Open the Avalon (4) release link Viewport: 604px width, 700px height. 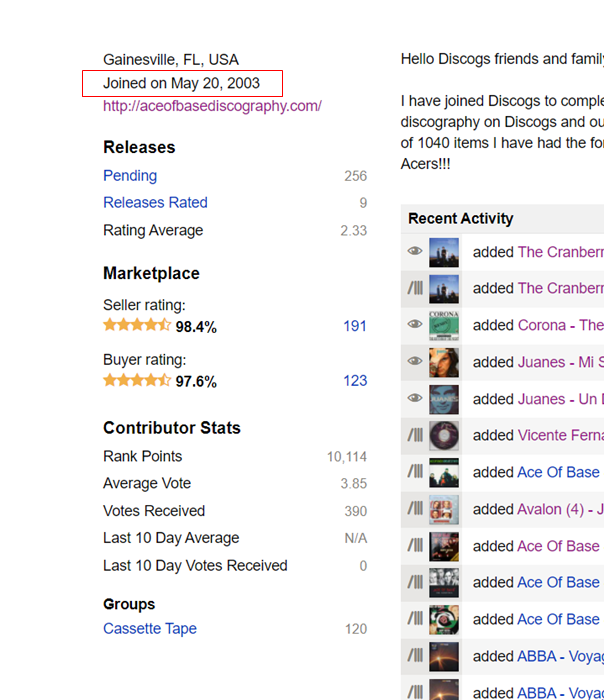560,509
